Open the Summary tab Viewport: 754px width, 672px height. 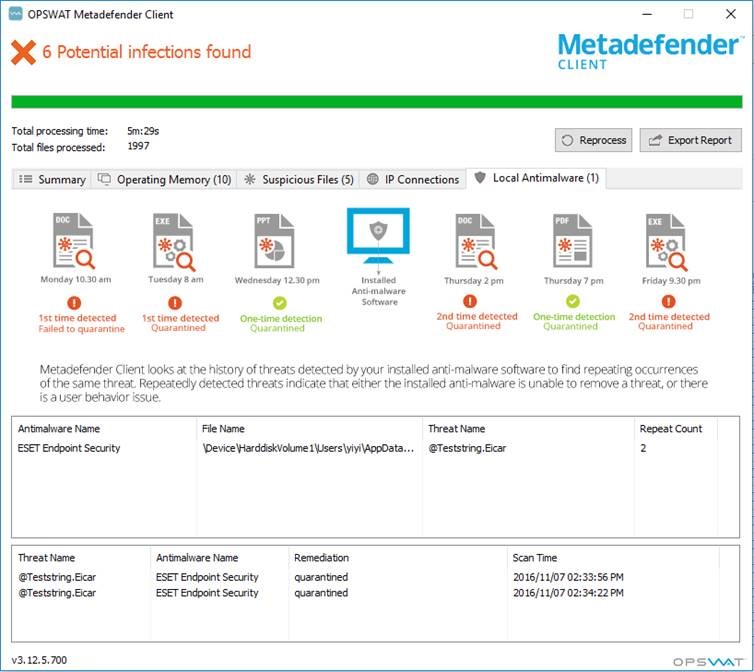click(x=51, y=179)
